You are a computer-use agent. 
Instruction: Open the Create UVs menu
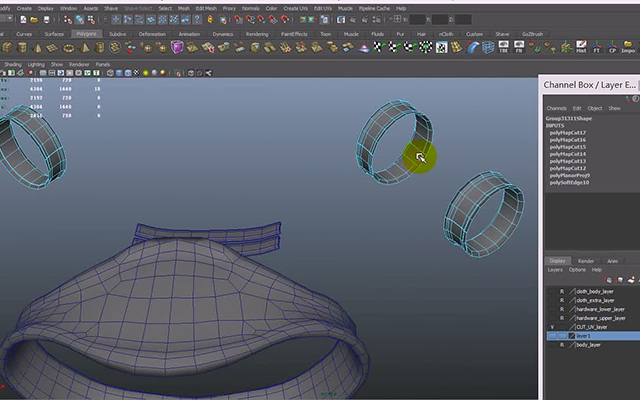point(296,8)
